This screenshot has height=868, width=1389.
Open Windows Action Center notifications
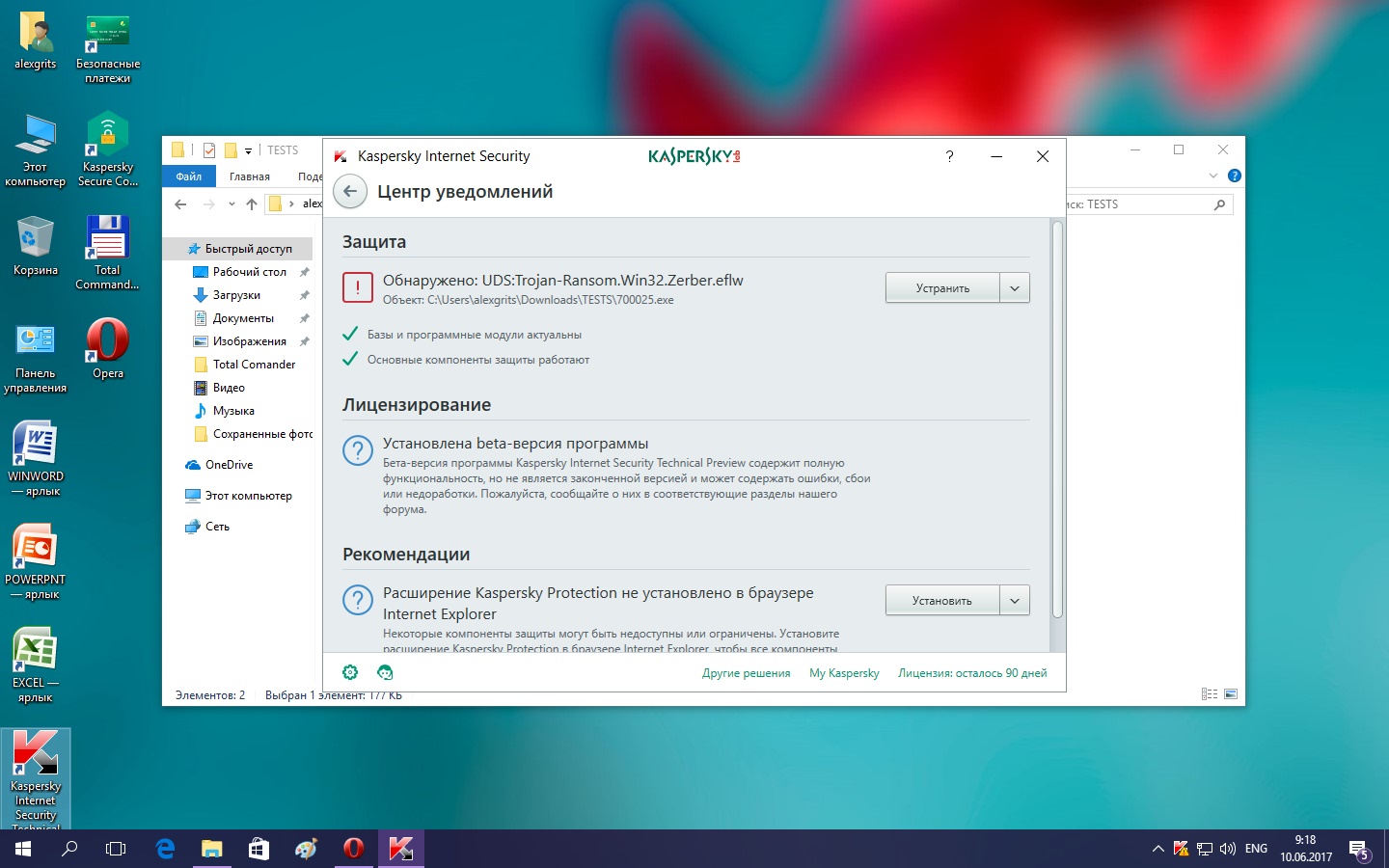1359,850
